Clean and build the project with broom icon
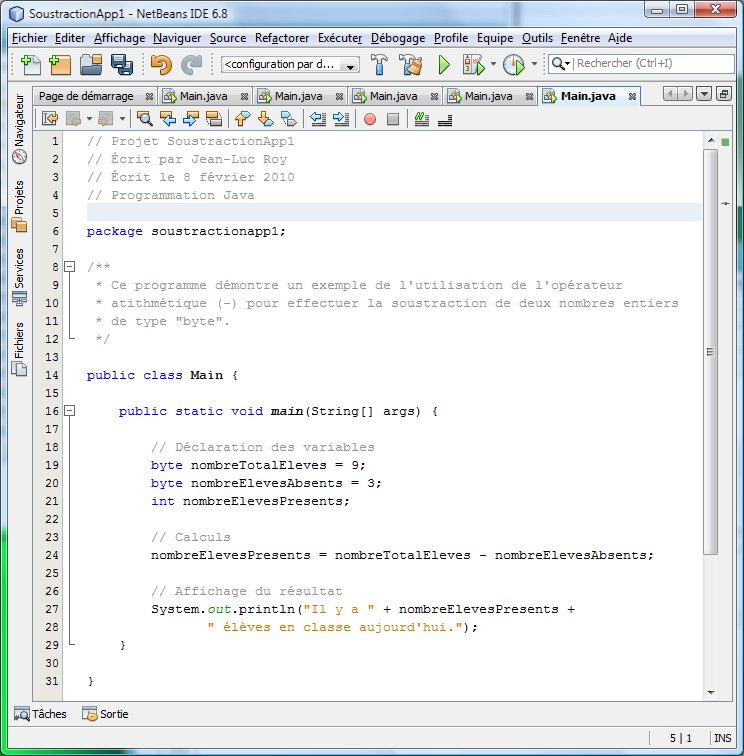This screenshot has height=756, width=744. [x=411, y=65]
